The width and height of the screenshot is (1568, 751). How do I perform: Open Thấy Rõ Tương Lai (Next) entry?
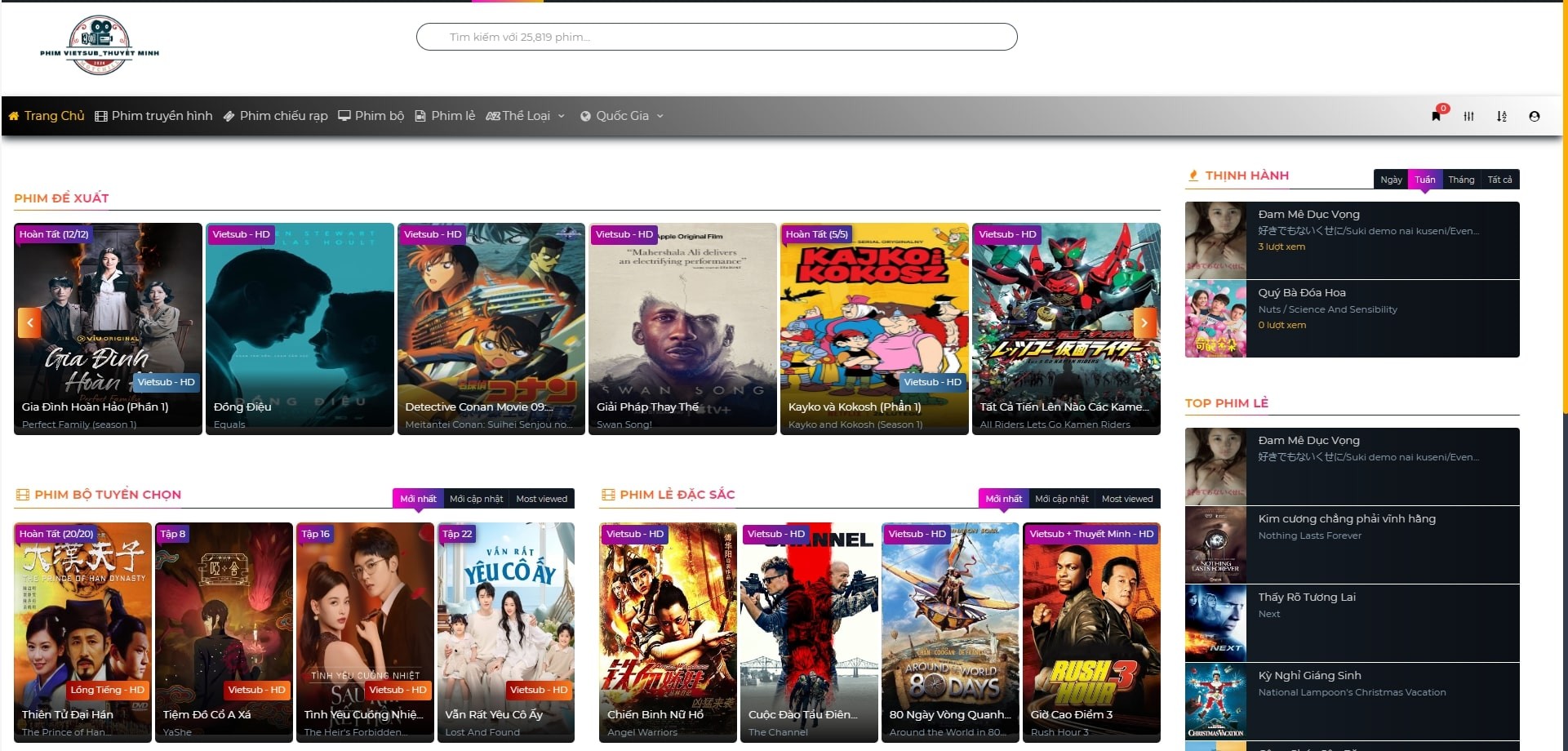tap(1353, 623)
